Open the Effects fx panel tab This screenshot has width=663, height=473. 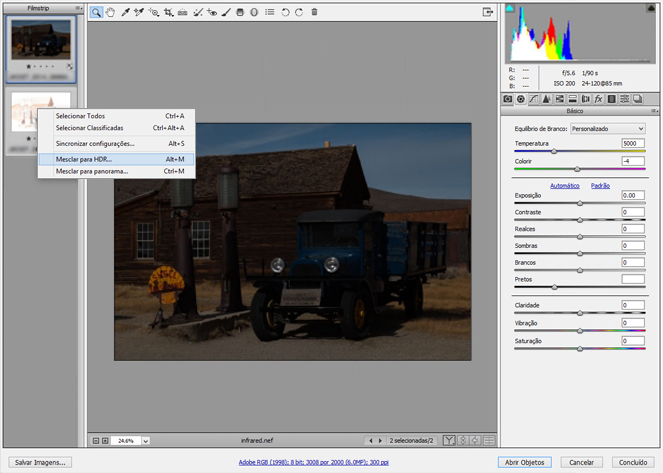pyautogui.click(x=599, y=99)
